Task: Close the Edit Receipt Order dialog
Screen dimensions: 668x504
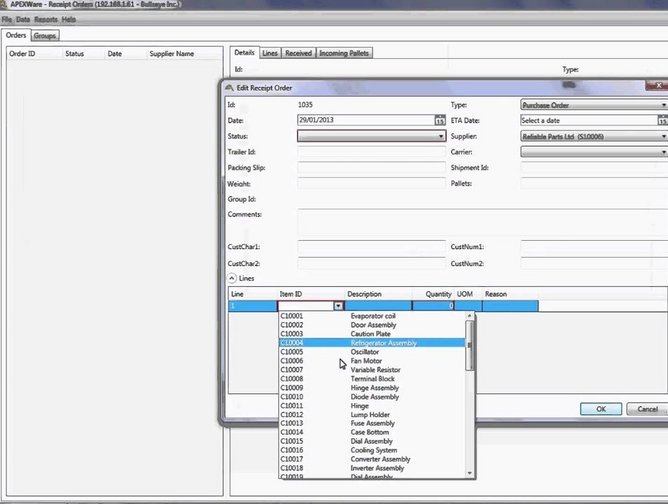Action: pos(658,86)
